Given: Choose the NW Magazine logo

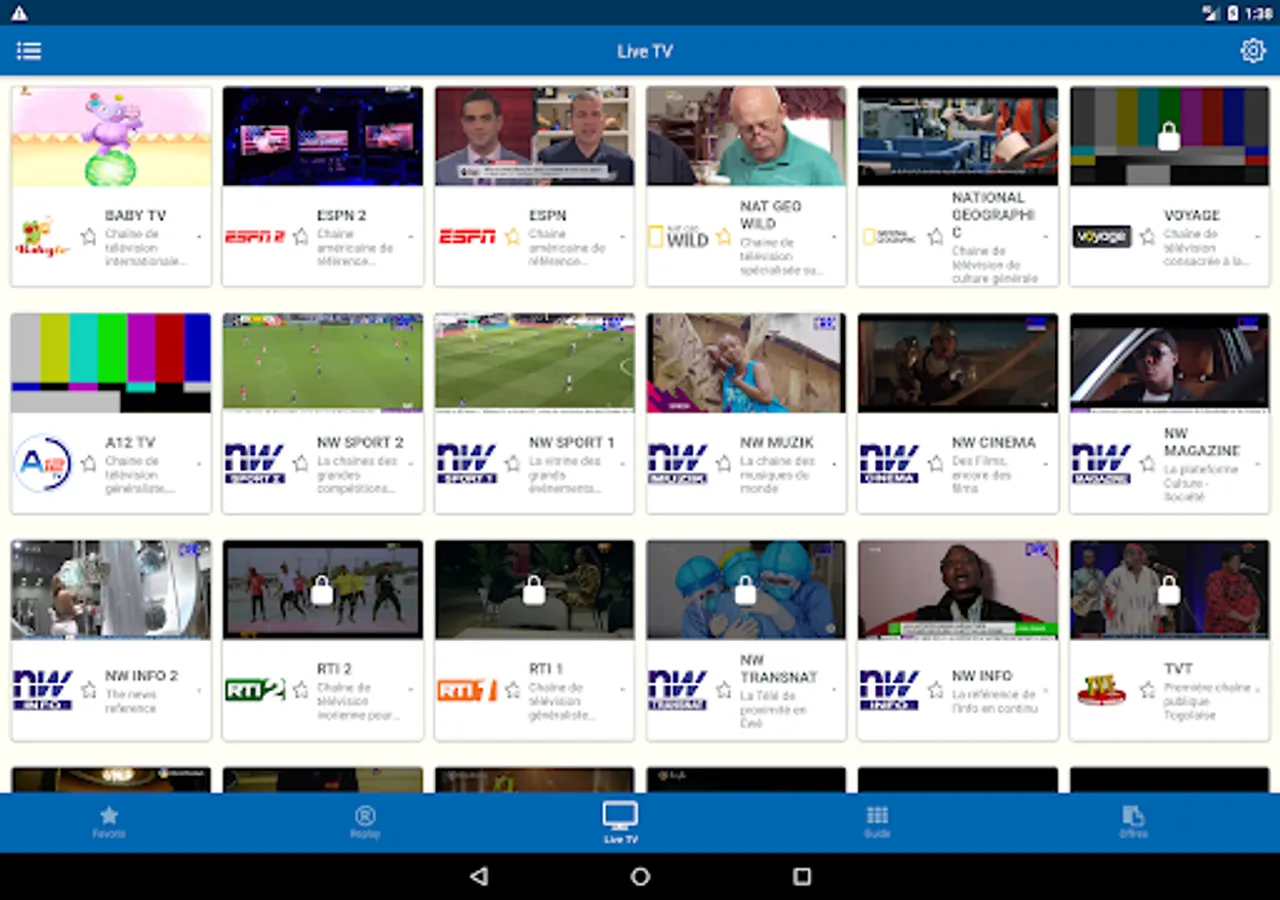Looking at the screenshot, I should [x=1102, y=463].
